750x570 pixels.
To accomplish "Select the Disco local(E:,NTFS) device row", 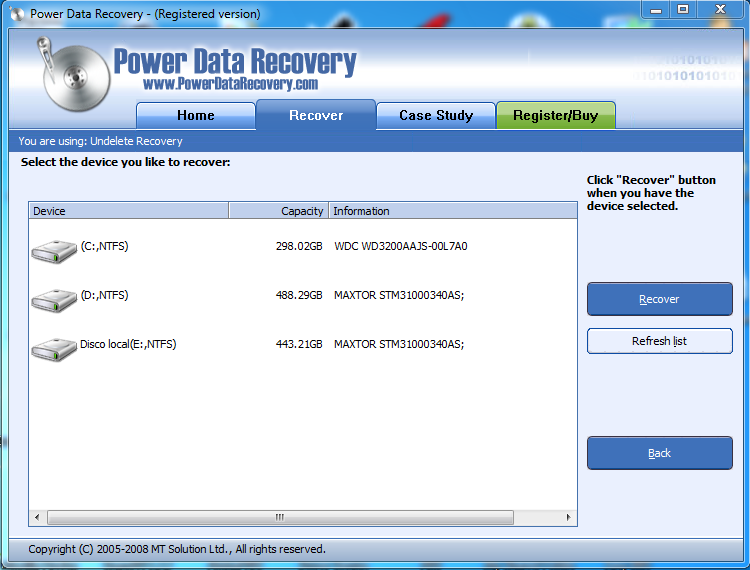I will point(303,349).
